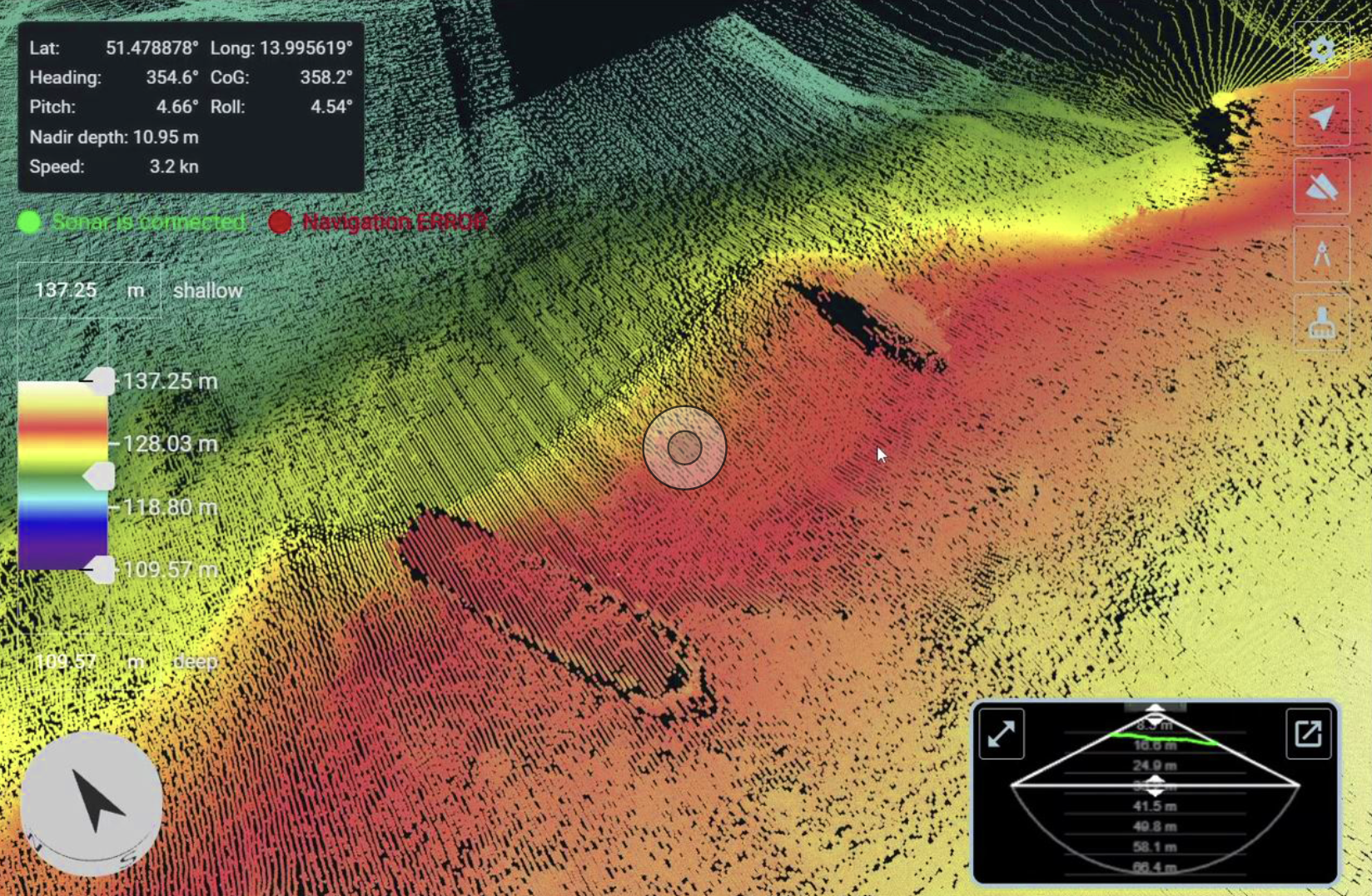Screen dimensions: 1372x896
Task: Click the compass rose orientation widget
Action: pos(92,803)
